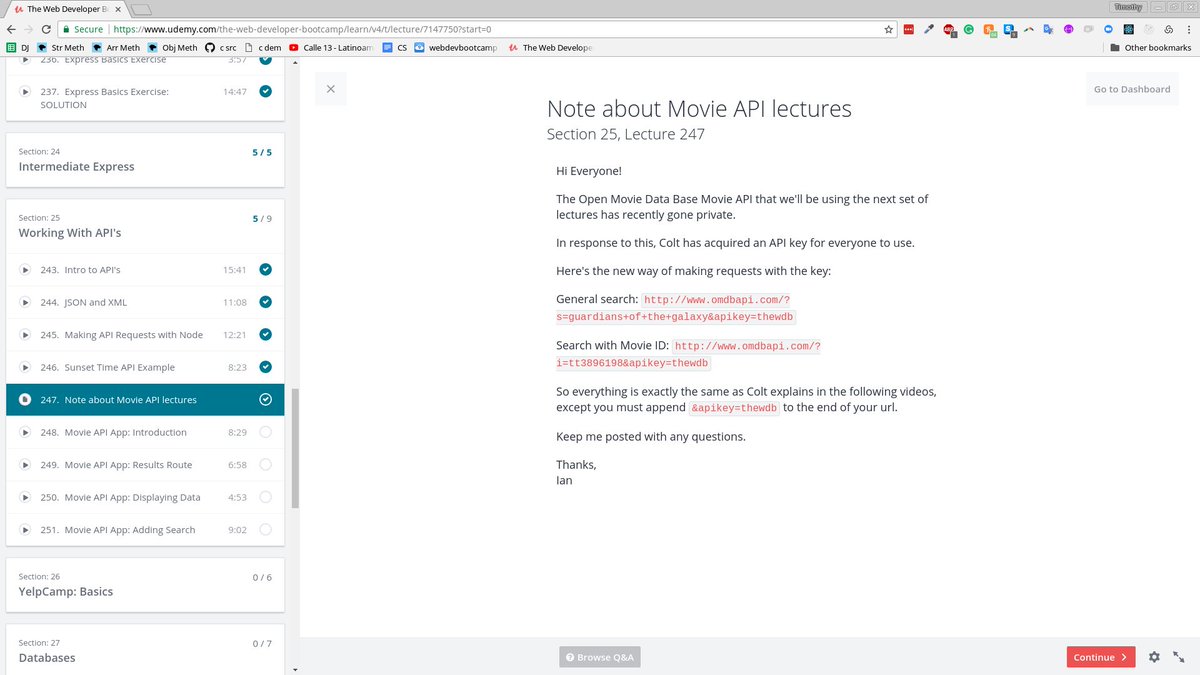Activate the eyedropper color picker extension

(x=929, y=30)
